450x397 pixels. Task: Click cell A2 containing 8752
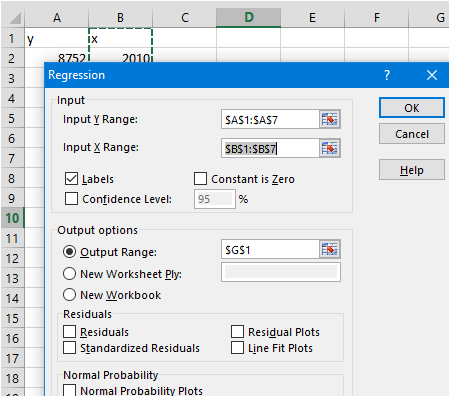[x=57, y=55]
